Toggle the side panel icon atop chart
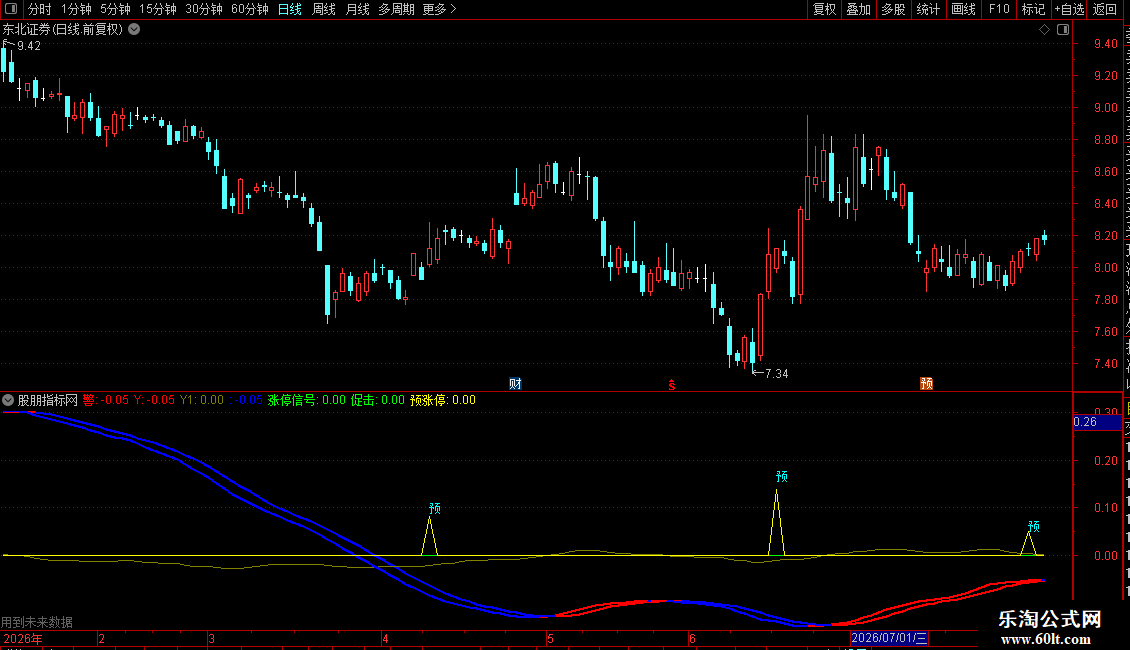 click(1063, 30)
